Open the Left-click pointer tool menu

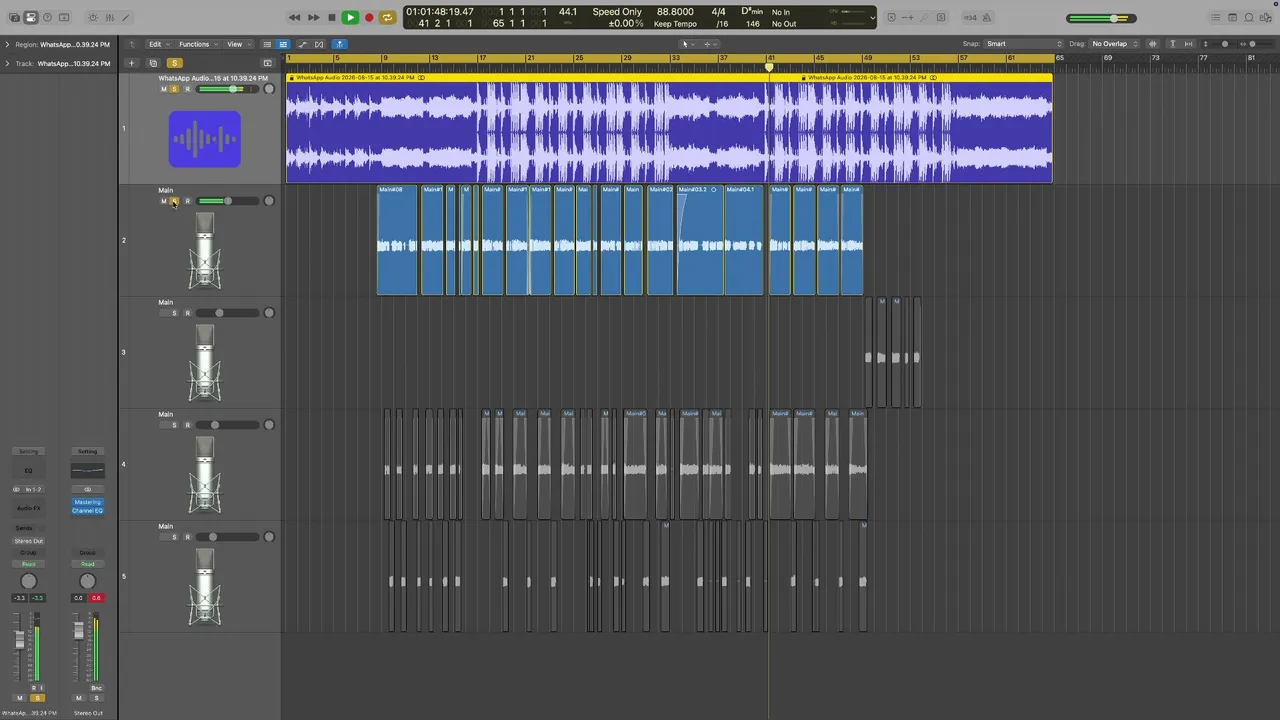pos(686,44)
